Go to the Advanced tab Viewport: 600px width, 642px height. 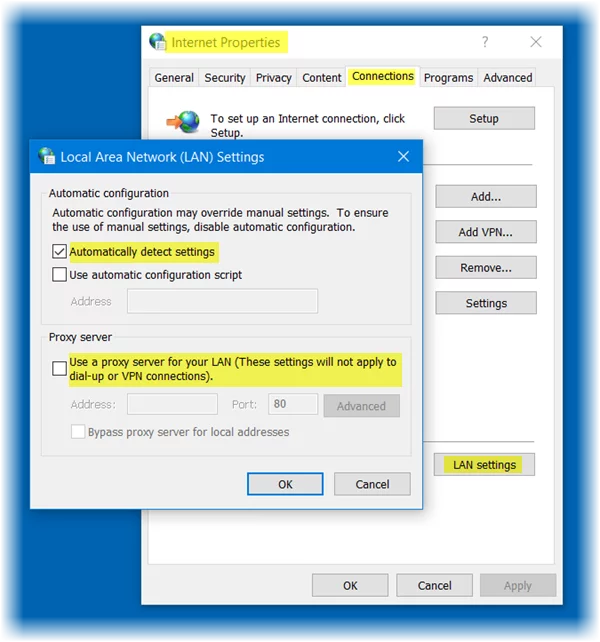[508, 78]
